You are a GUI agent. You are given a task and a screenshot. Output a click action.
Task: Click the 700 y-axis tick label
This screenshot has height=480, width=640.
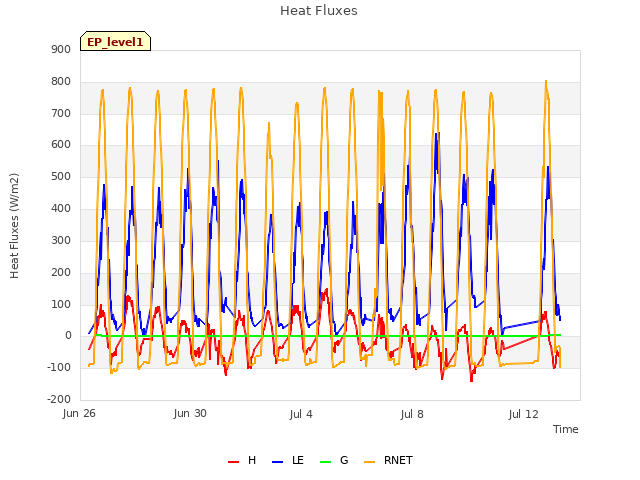coord(61,113)
